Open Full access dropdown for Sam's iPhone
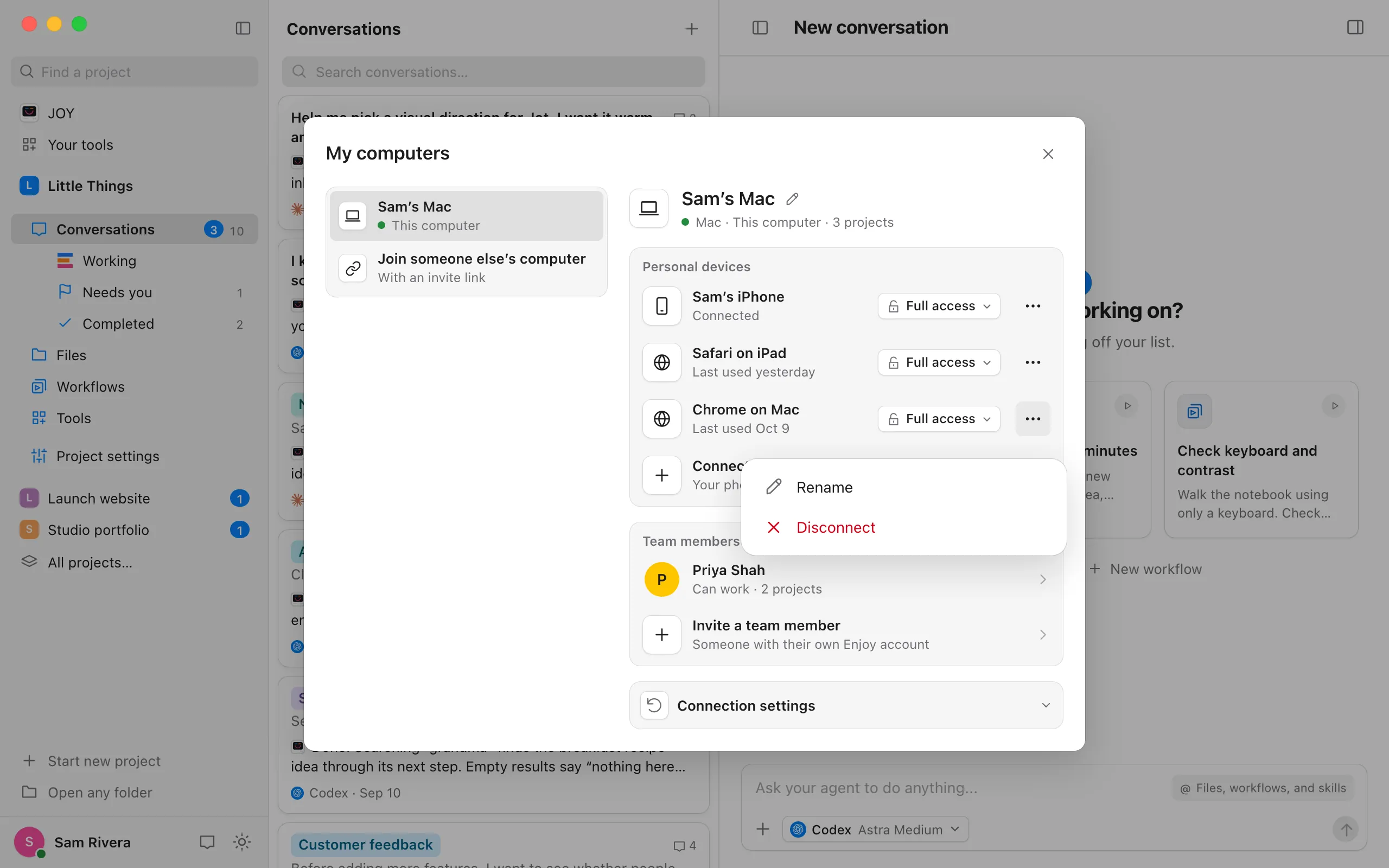 point(939,306)
